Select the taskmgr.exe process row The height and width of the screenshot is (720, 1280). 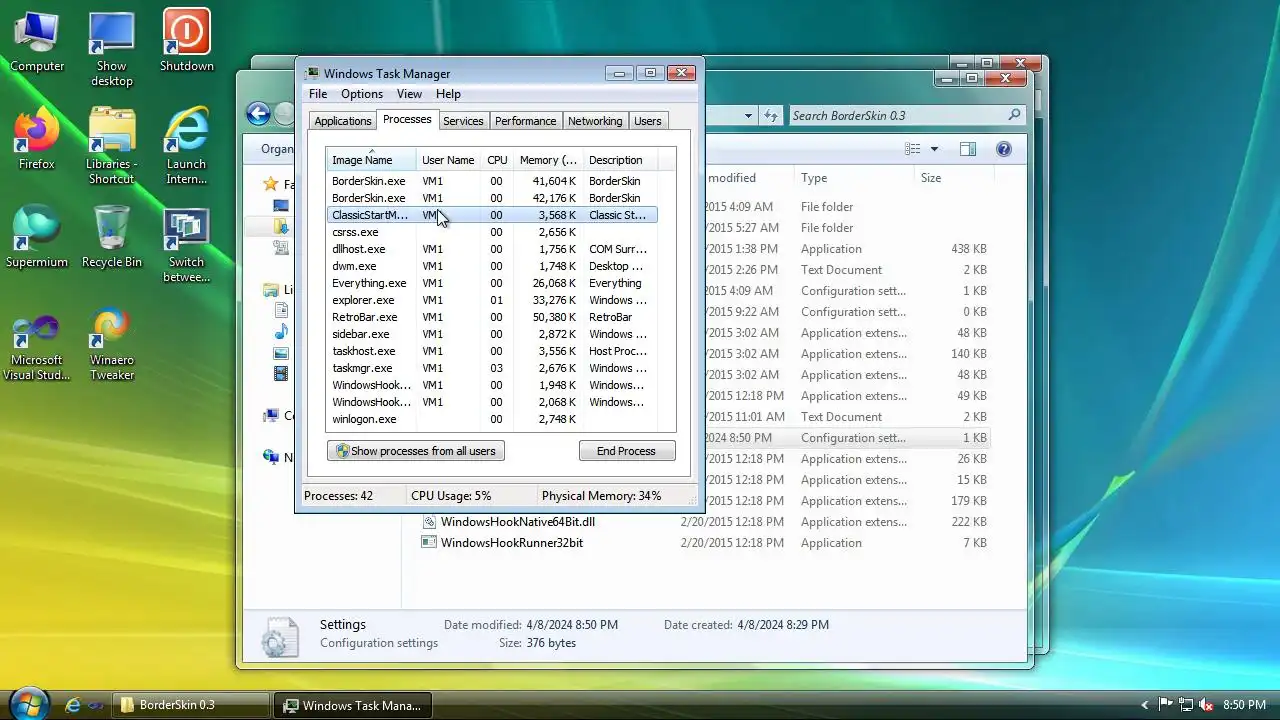[x=493, y=368]
